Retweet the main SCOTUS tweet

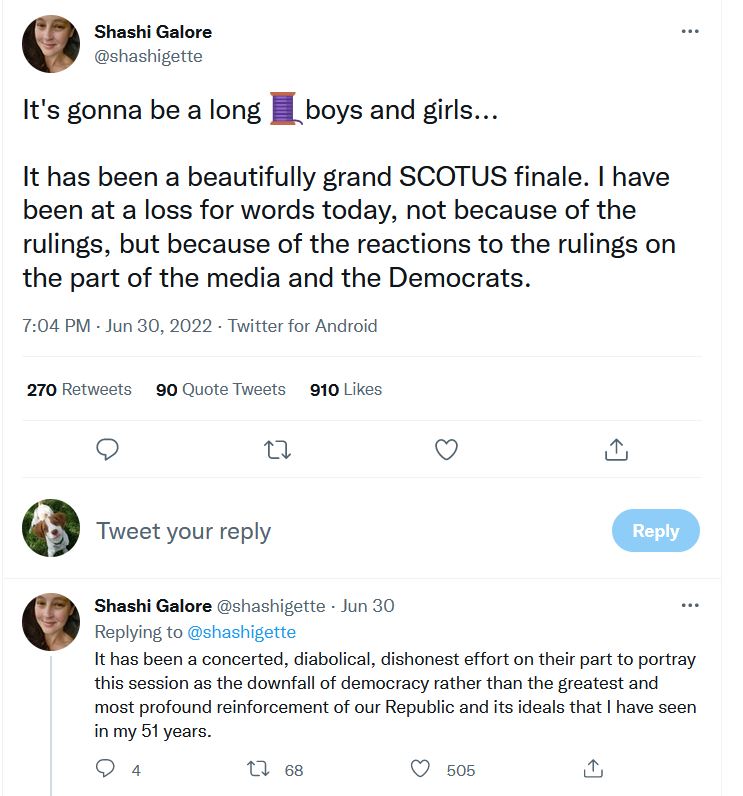277,450
